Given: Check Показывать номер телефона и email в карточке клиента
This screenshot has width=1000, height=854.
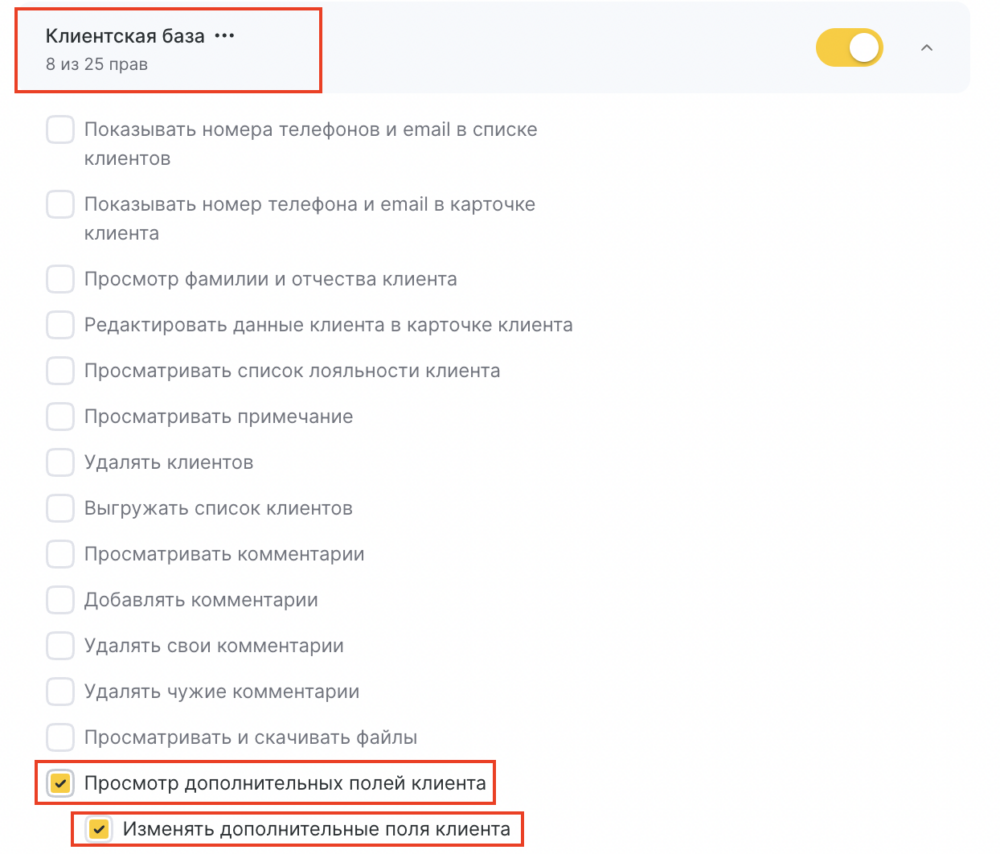Looking at the screenshot, I should (60, 205).
